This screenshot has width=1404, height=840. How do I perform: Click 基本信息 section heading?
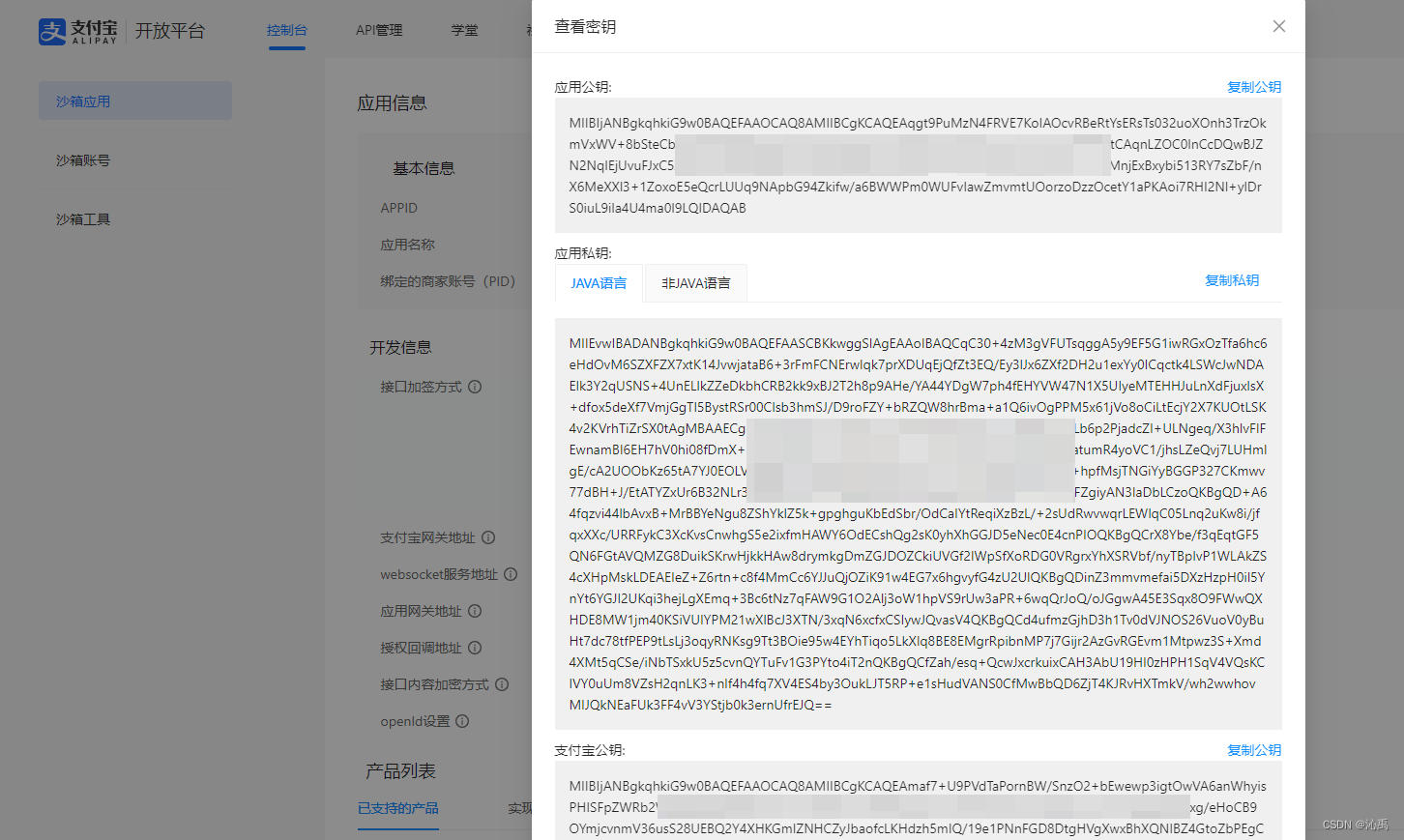424,168
